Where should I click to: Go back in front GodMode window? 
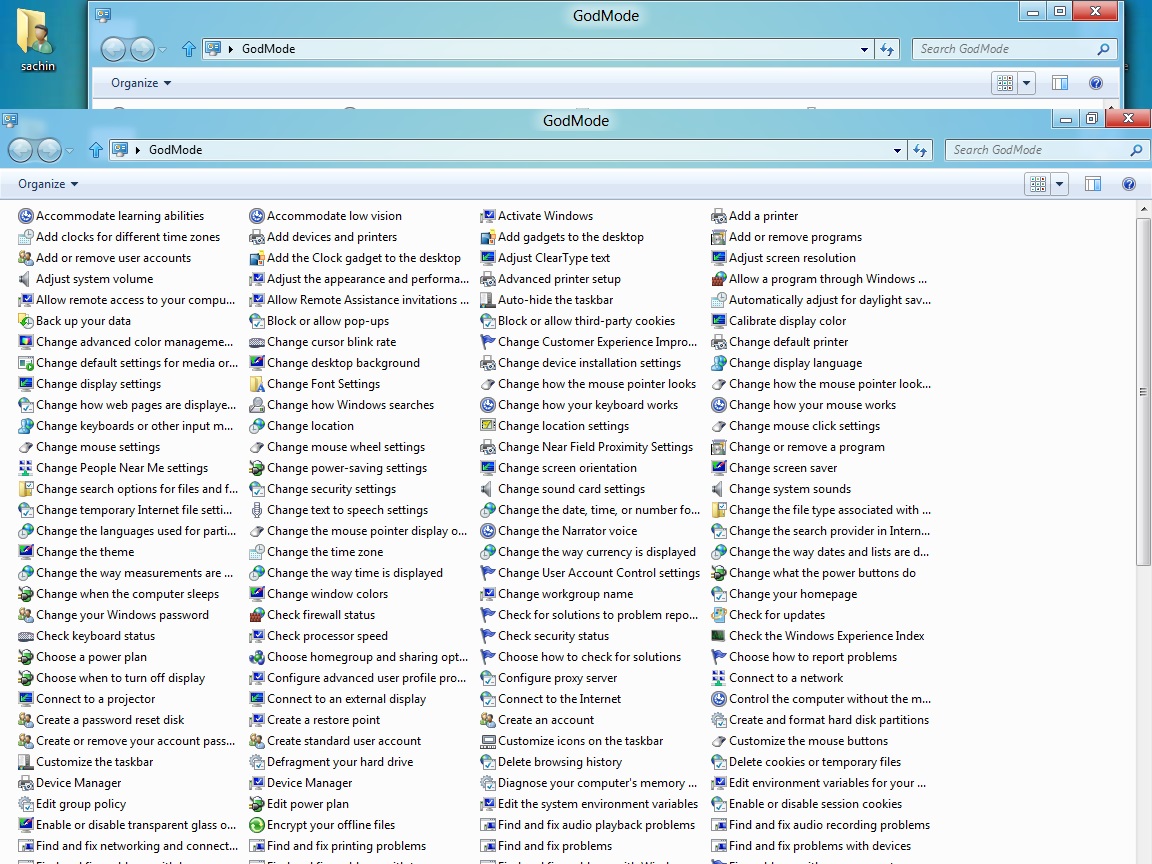click(21, 151)
